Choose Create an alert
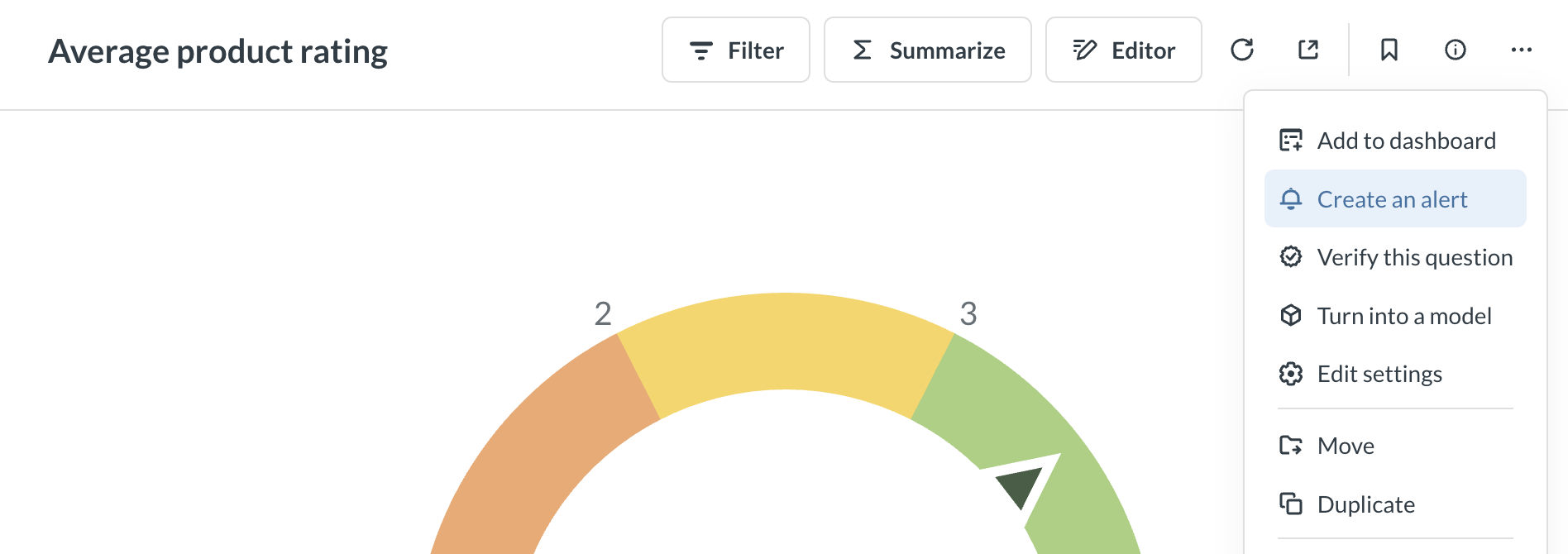The width and height of the screenshot is (1568, 554). tap(1393, 199)
